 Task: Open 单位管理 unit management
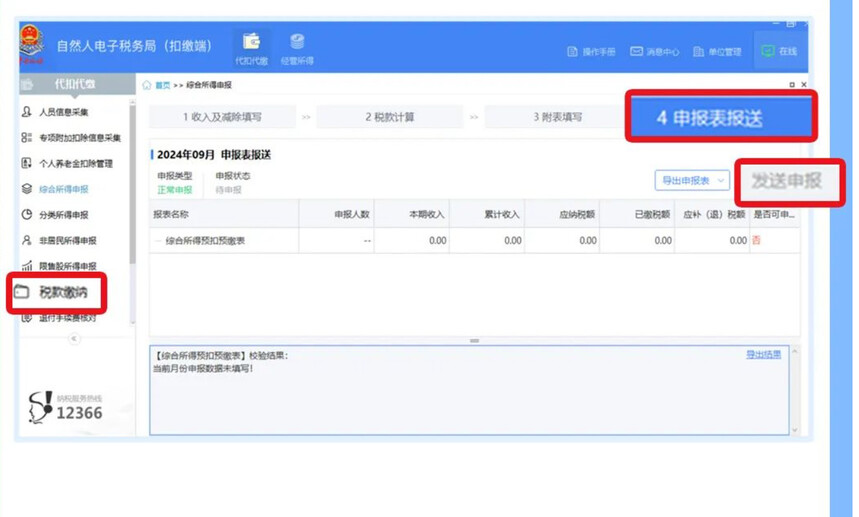tap(717, 51)
